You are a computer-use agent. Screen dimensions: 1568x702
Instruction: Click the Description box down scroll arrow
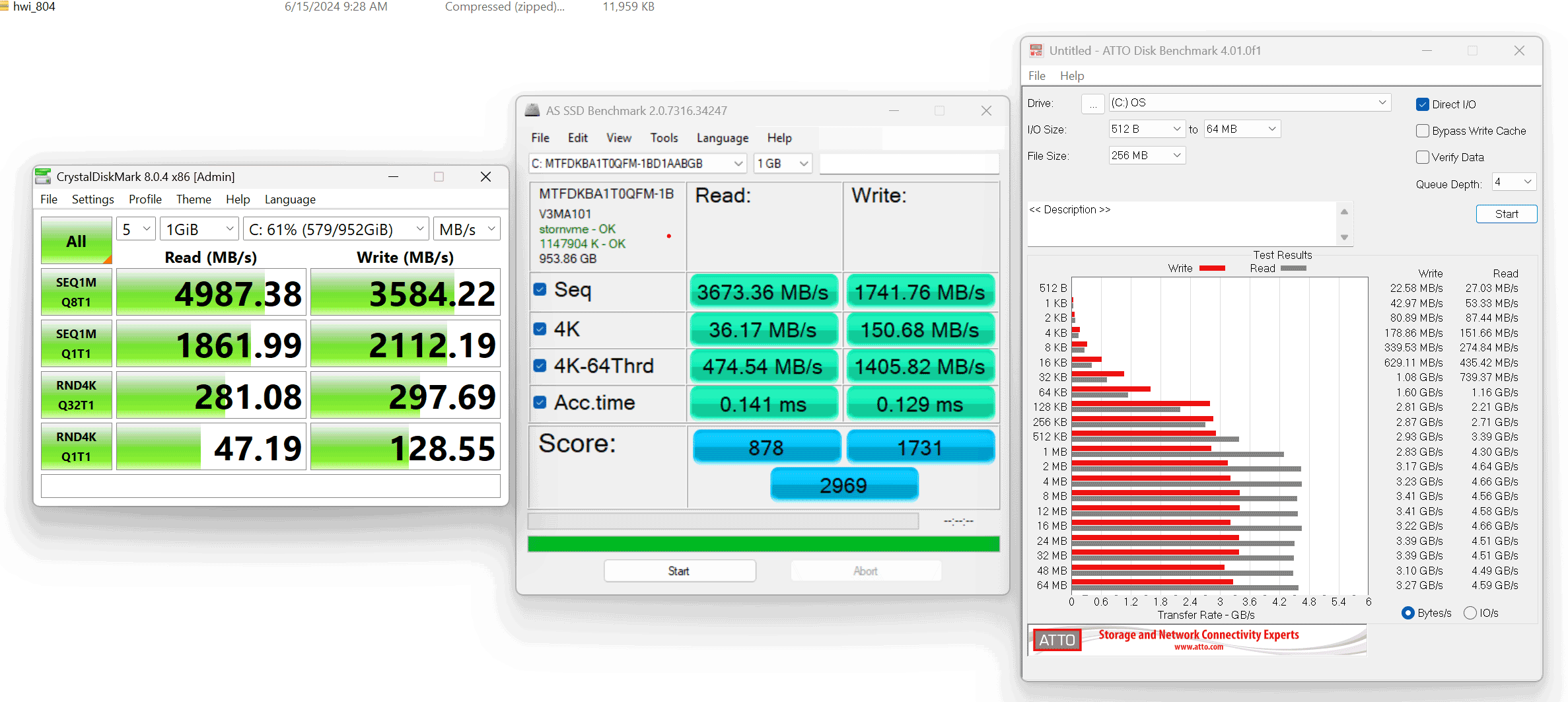point(1344,237)
